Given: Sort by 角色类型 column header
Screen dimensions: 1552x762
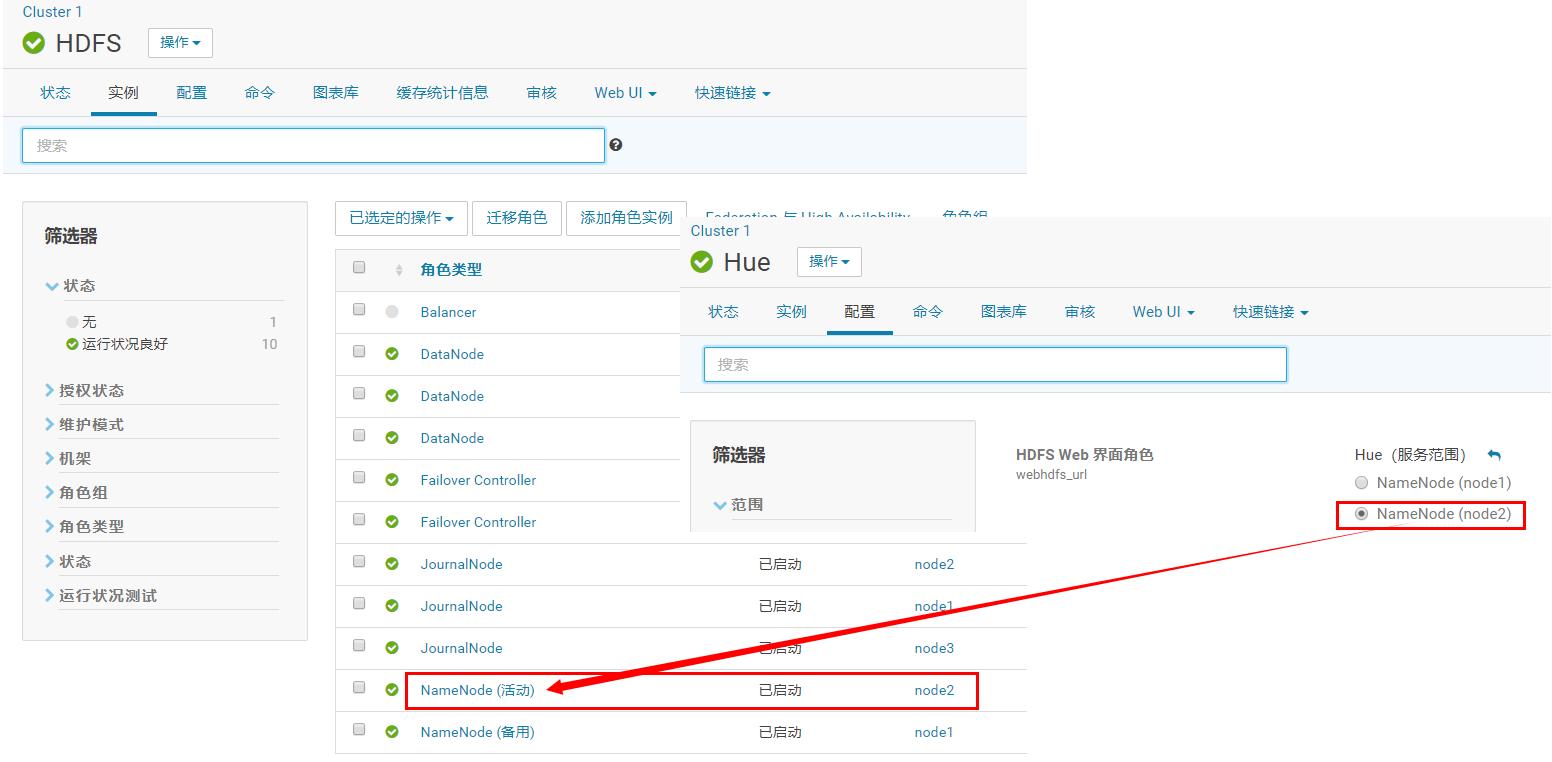Looking at the screenshot, I should pyautogui.click(x=451, y=270).
